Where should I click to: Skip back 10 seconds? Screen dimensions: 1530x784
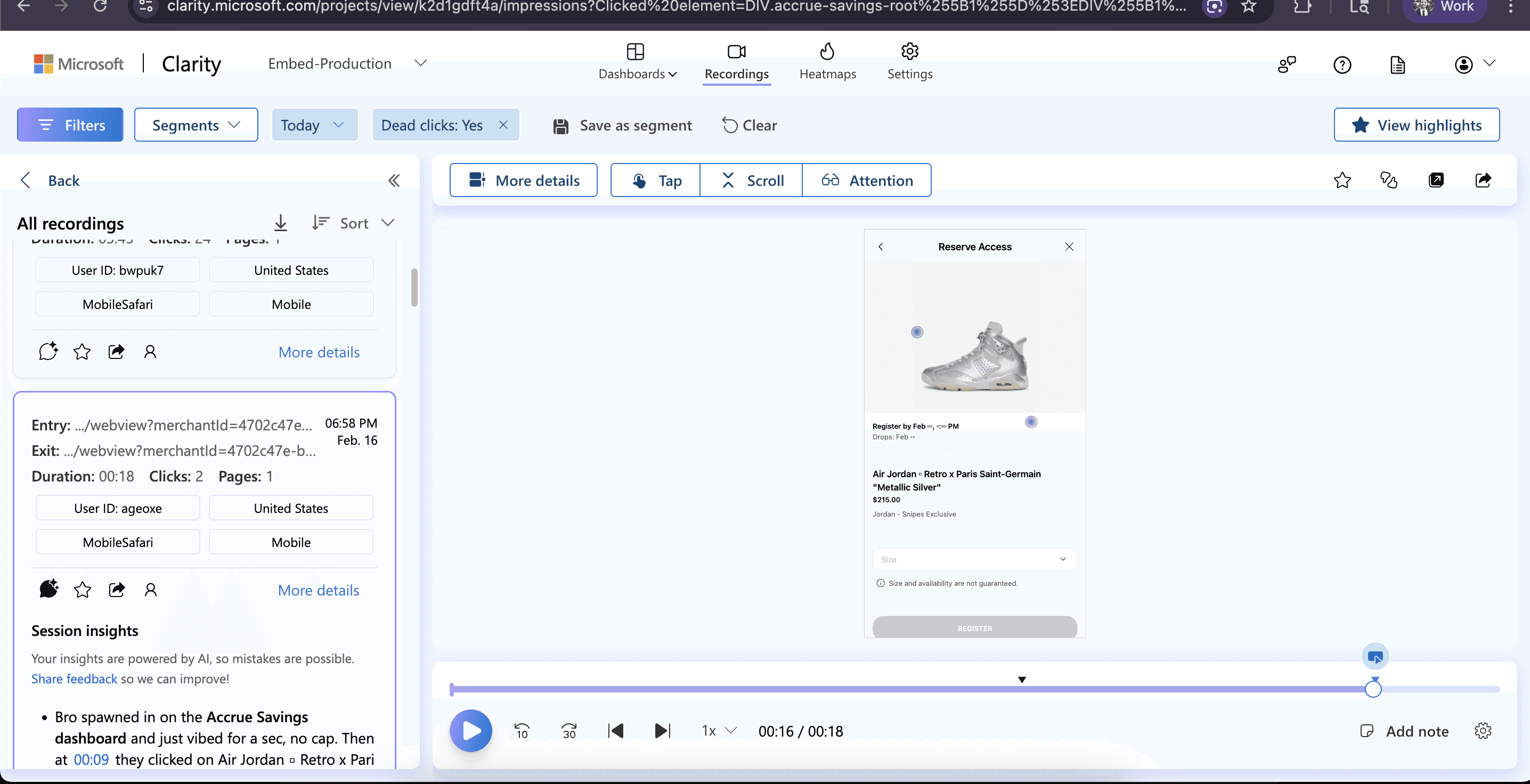pyautogui.click(x=522, y=731)
